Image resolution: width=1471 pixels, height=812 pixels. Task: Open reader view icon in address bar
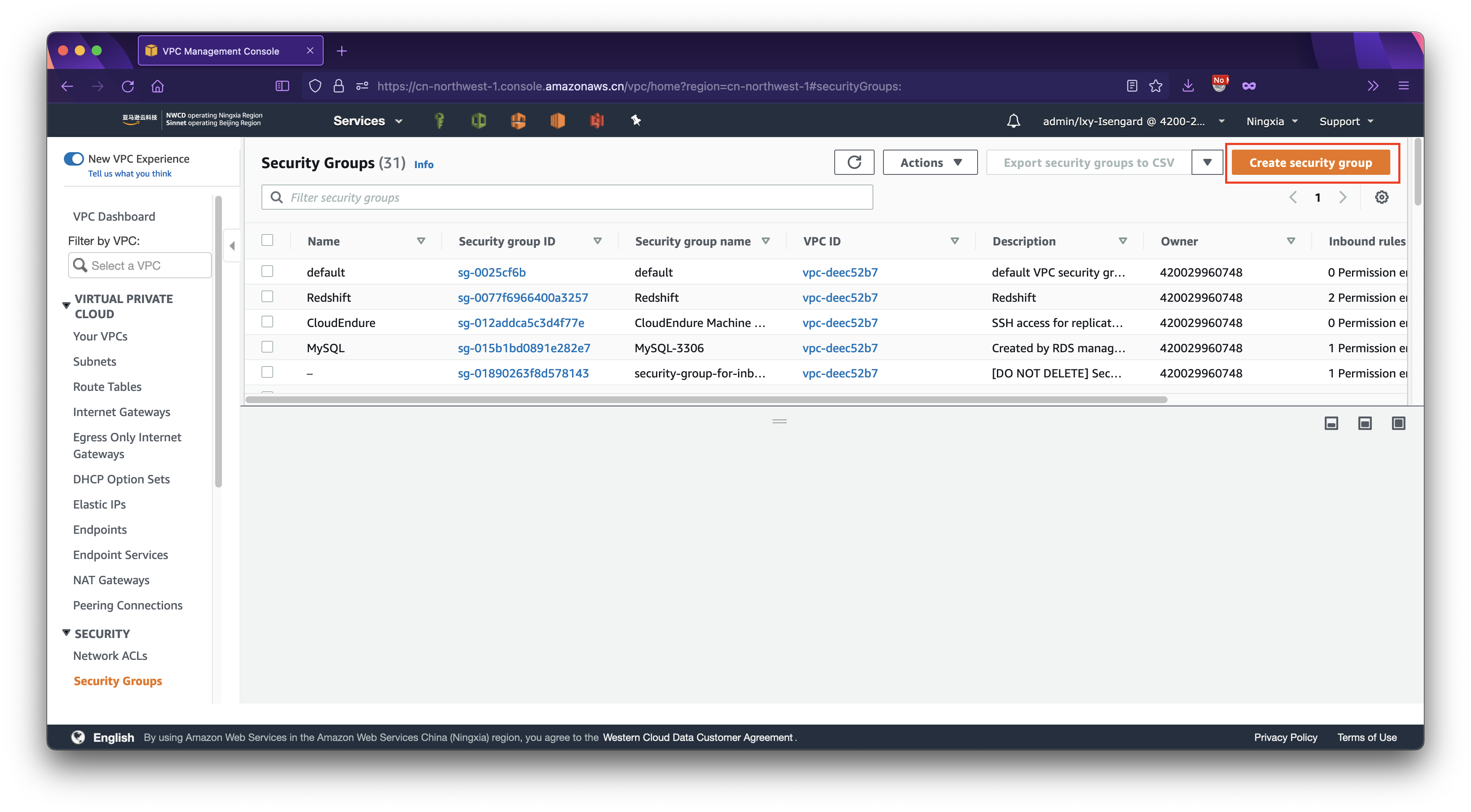pyautogui.click(x=1132, y=86)
